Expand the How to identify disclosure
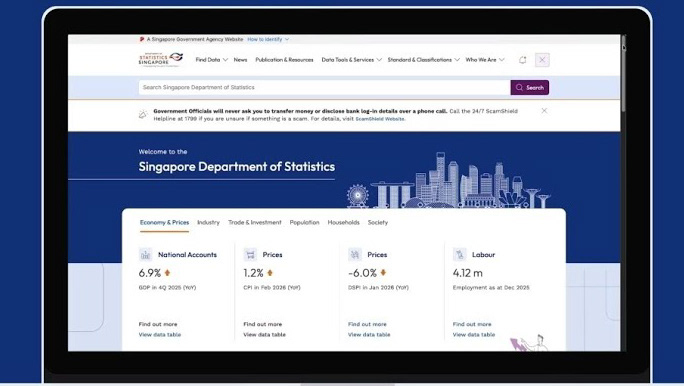684x386 pixels. pos(268,39)
